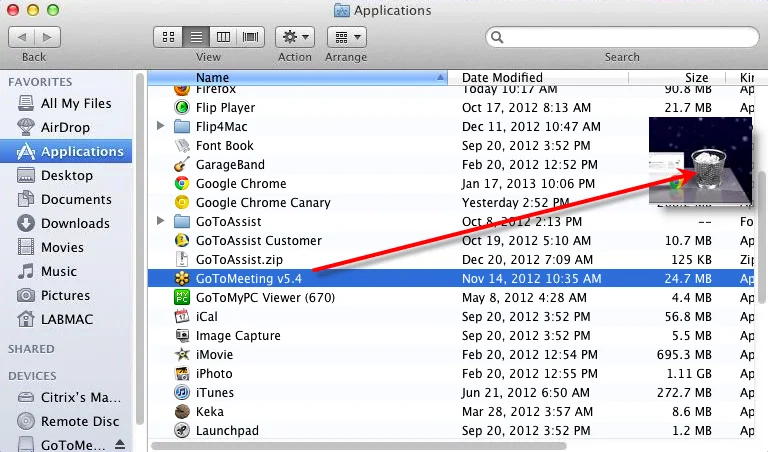
Task: Switch to Cover Flow view
Action: tap(251, 36)
